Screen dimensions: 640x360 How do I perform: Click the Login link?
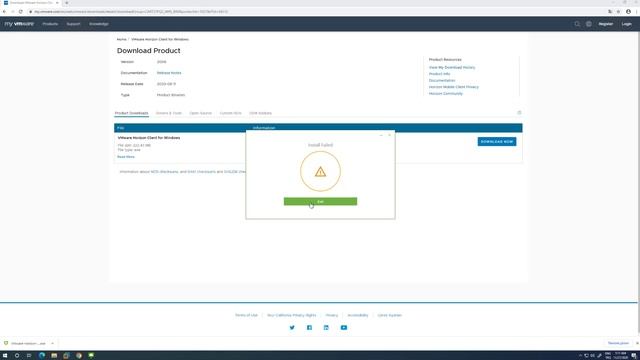point(627,24)
